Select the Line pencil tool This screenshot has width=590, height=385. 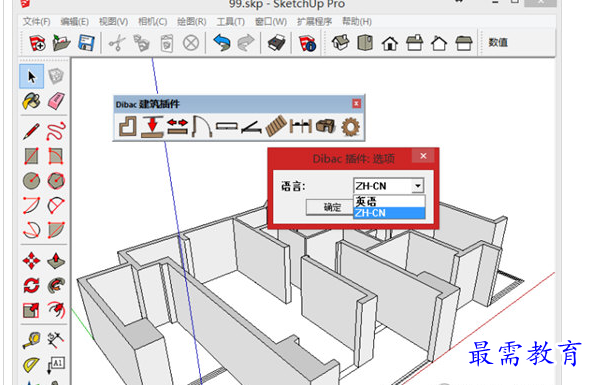(32, 131)
